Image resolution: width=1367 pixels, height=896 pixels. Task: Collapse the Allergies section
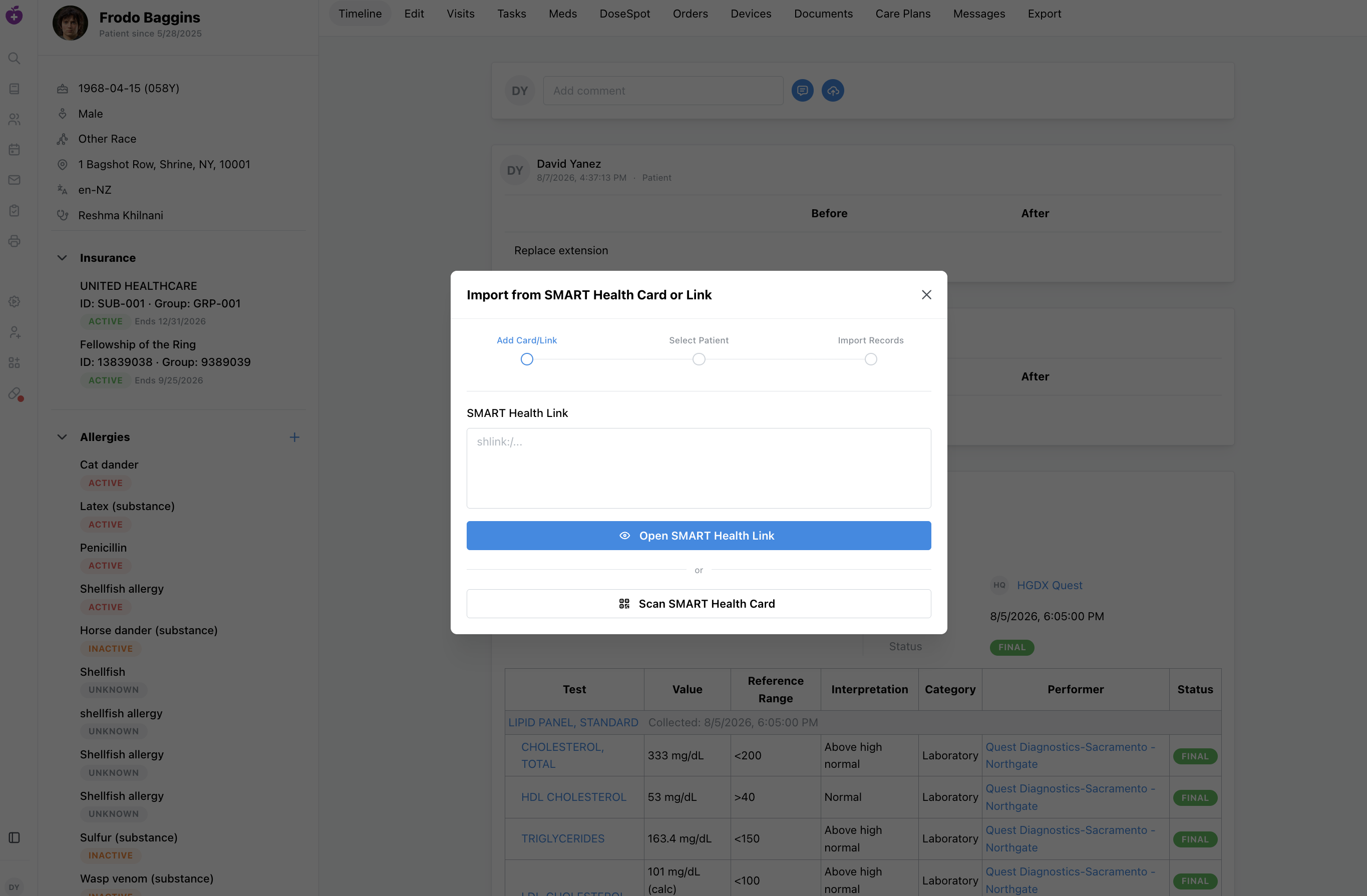pyautogui.click(x=62, y=437)
